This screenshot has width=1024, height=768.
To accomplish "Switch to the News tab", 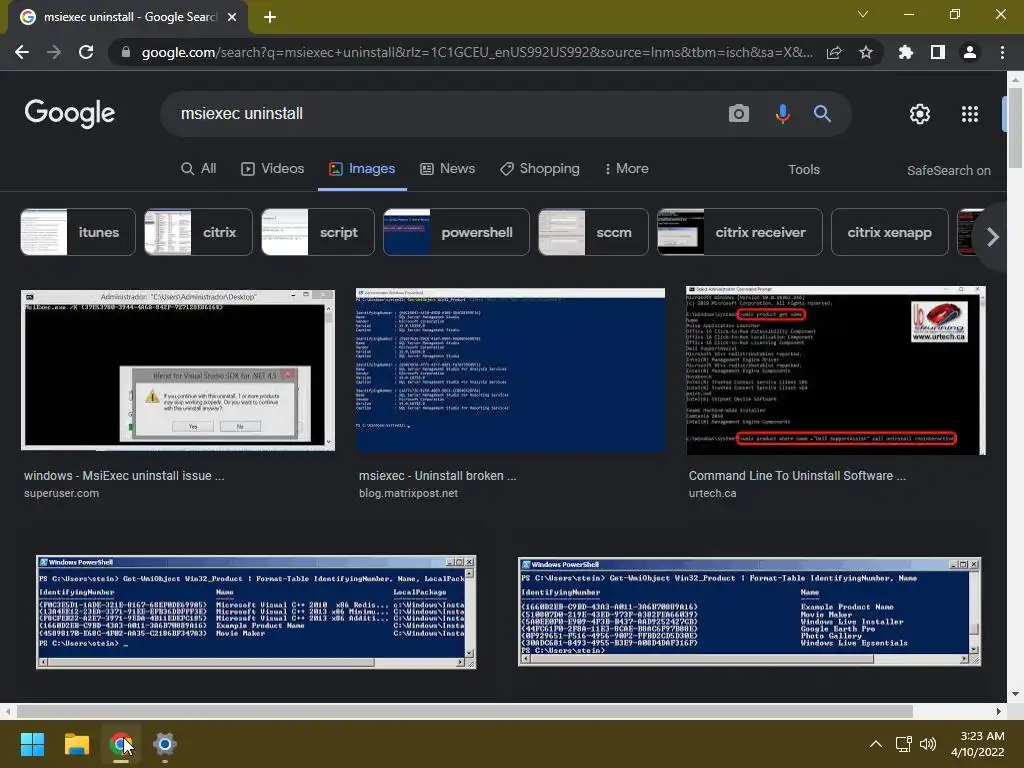I will click(x=447, y=168).
